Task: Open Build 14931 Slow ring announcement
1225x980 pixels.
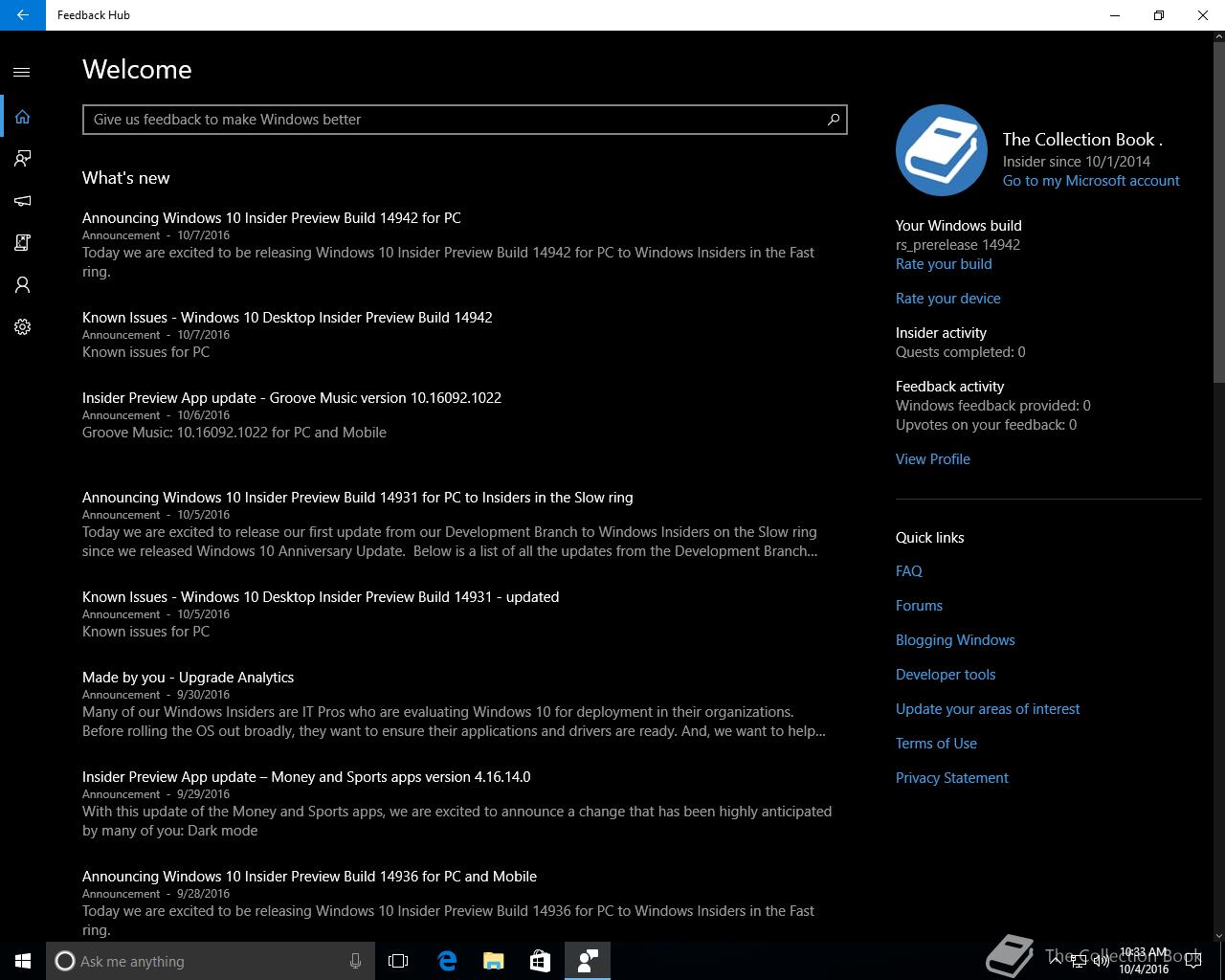Action: (x=358, y=498)
